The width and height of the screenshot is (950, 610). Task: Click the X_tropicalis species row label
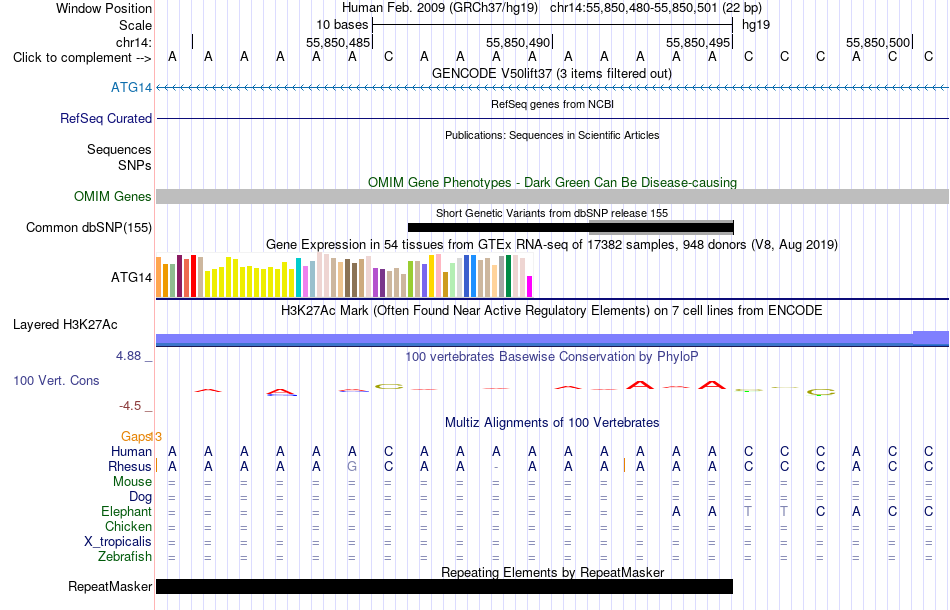(118, 542)
